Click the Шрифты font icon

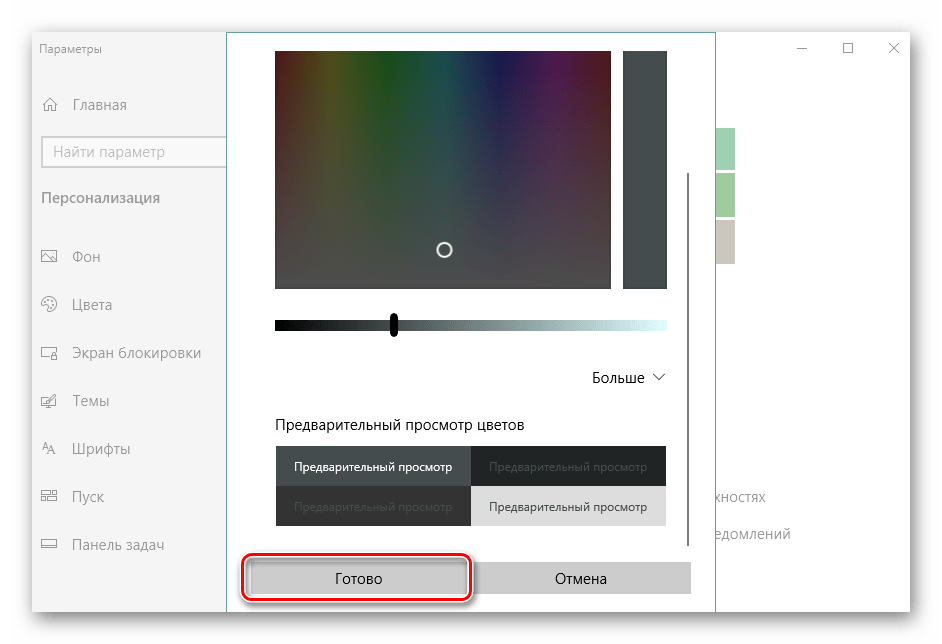pos(49,448)
